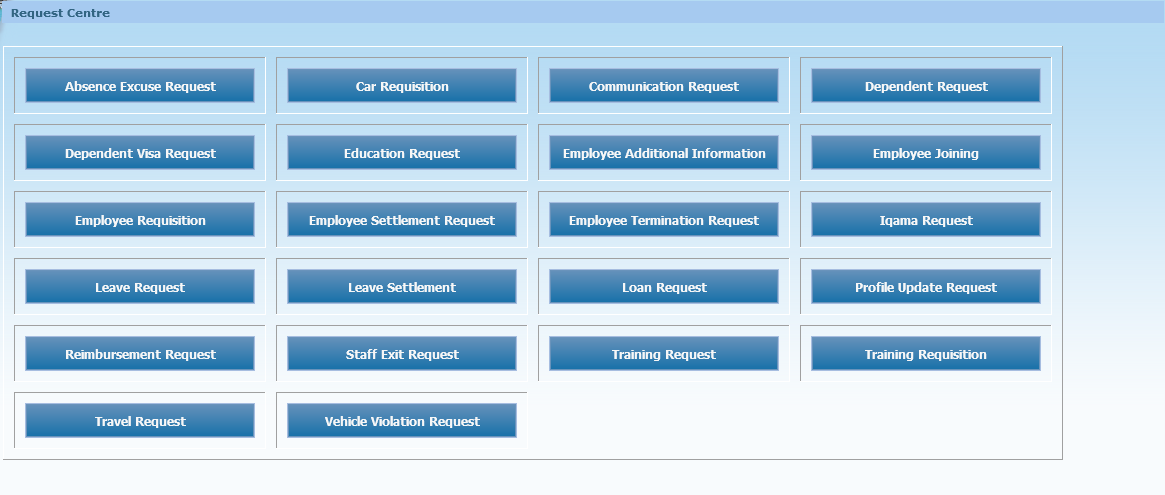Click the Leave Settlement button
The width and height of the screenshot is (1165, 495).
point(402,287)
